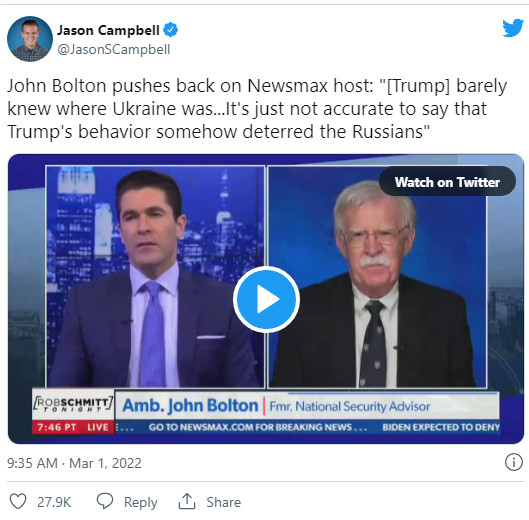Open the @JasonSCampbell handle link

[x=114, y=50]
